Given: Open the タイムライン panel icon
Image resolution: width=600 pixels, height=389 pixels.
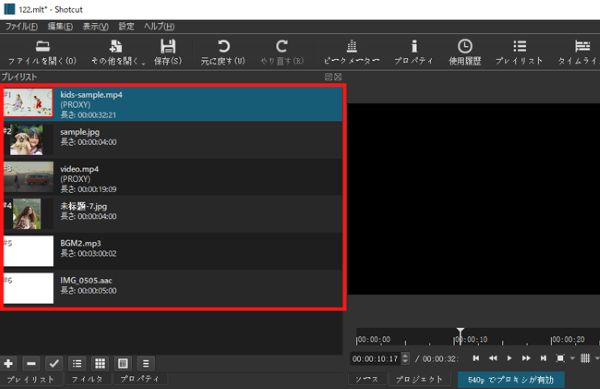Looking at the screenshot, I should [x=580, y=52].
